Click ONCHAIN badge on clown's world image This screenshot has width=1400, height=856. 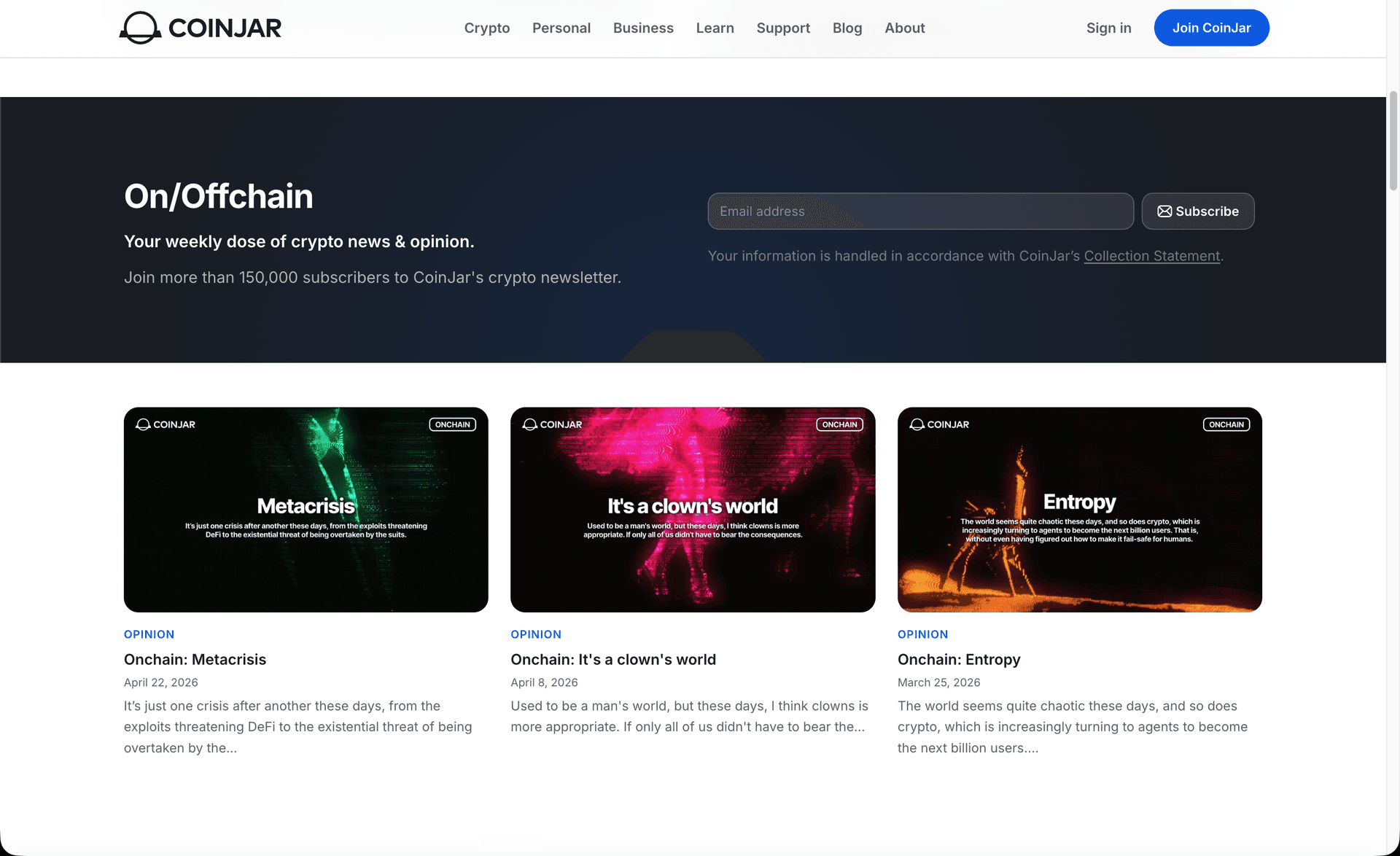pos(839,424)
